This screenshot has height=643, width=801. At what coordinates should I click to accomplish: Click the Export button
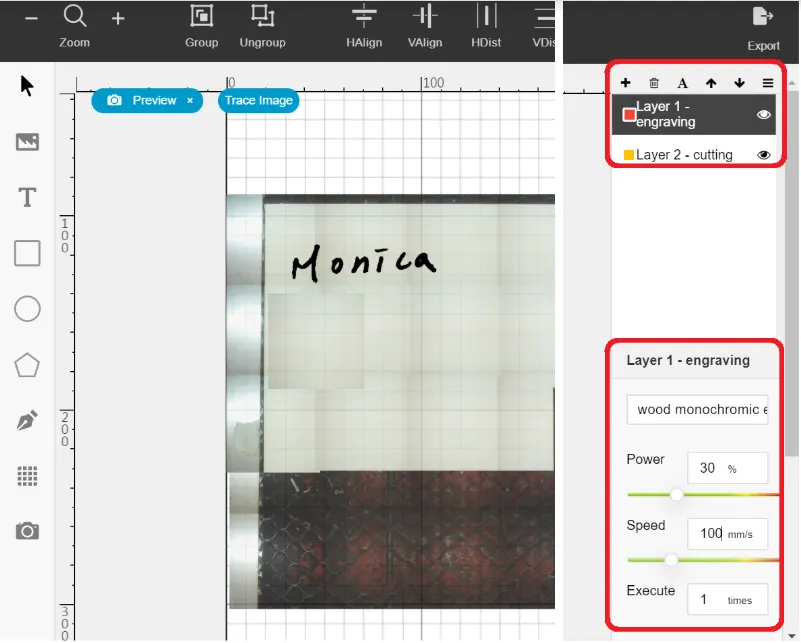click(763, 29)
